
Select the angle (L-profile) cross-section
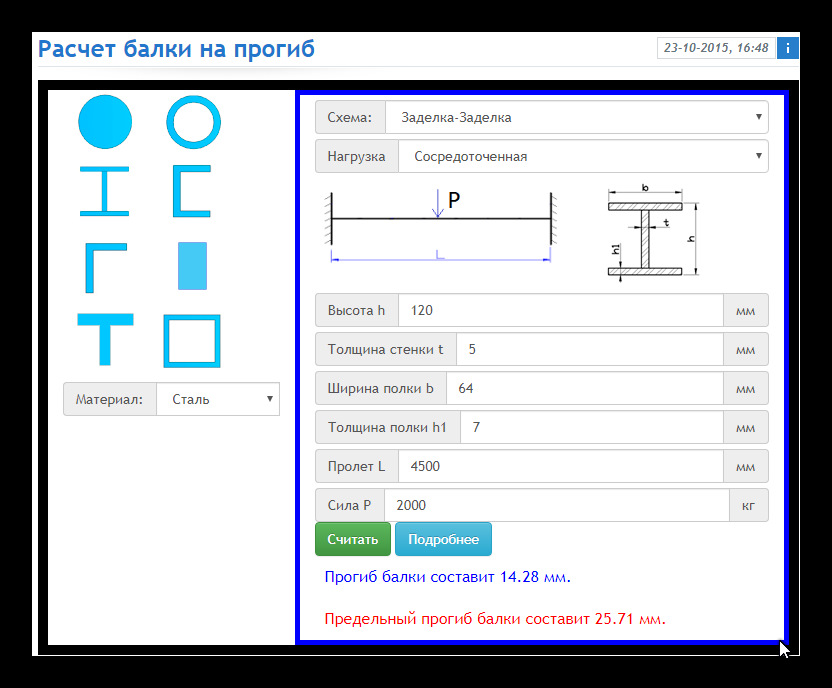pos(105,266)
